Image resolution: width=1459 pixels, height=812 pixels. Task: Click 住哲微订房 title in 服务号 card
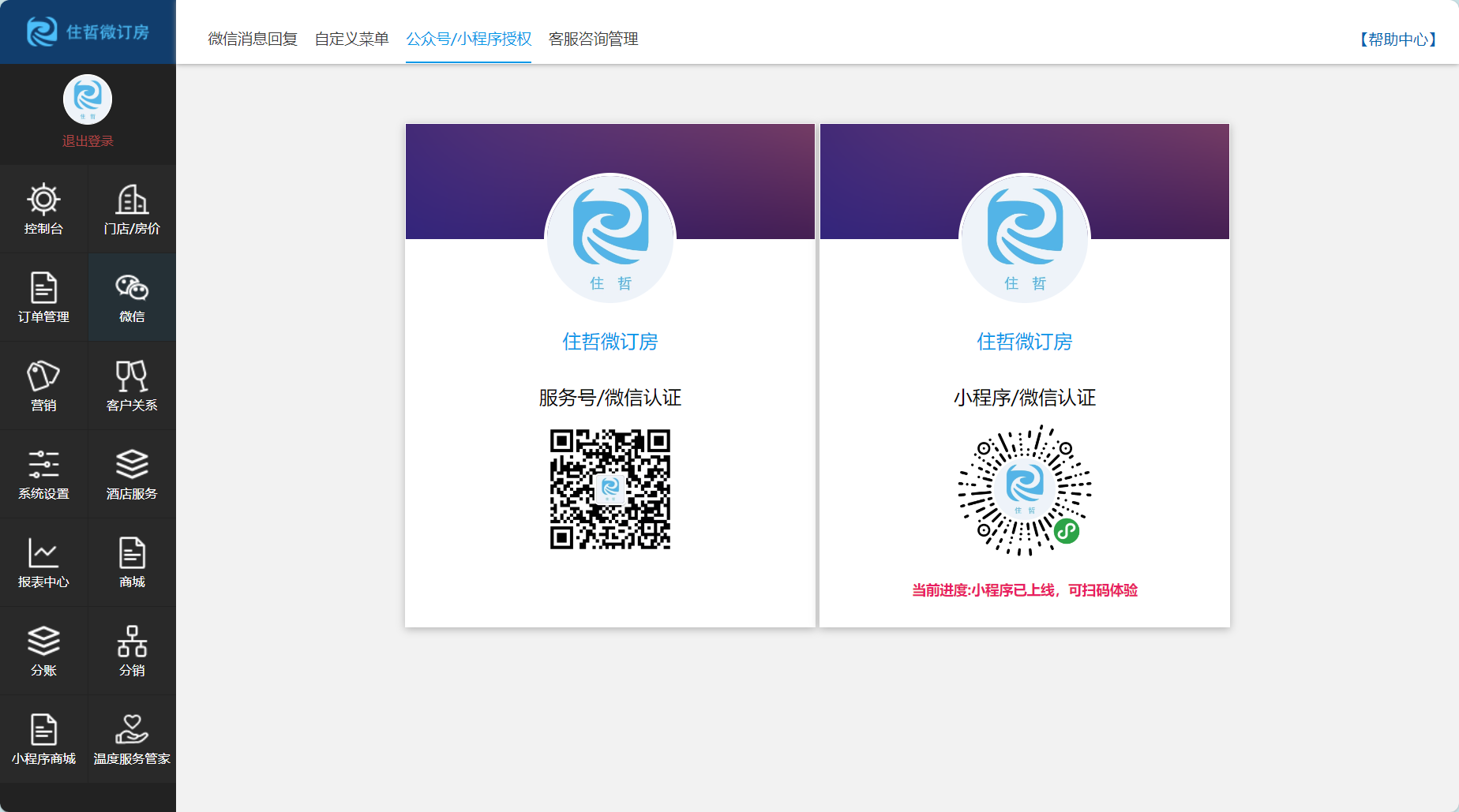[x=610, y=342]
